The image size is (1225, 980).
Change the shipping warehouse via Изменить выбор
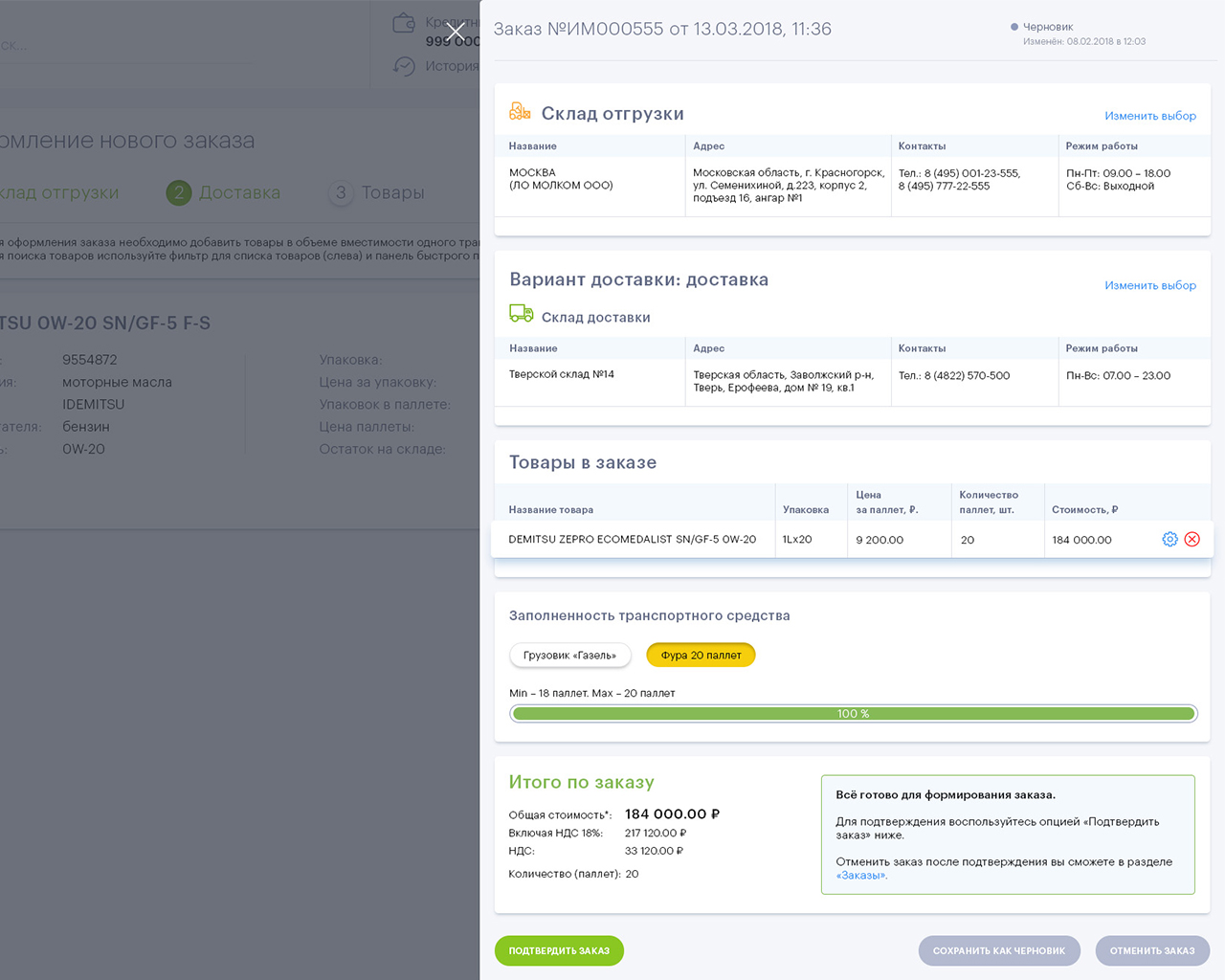[x=1150, y=116]
